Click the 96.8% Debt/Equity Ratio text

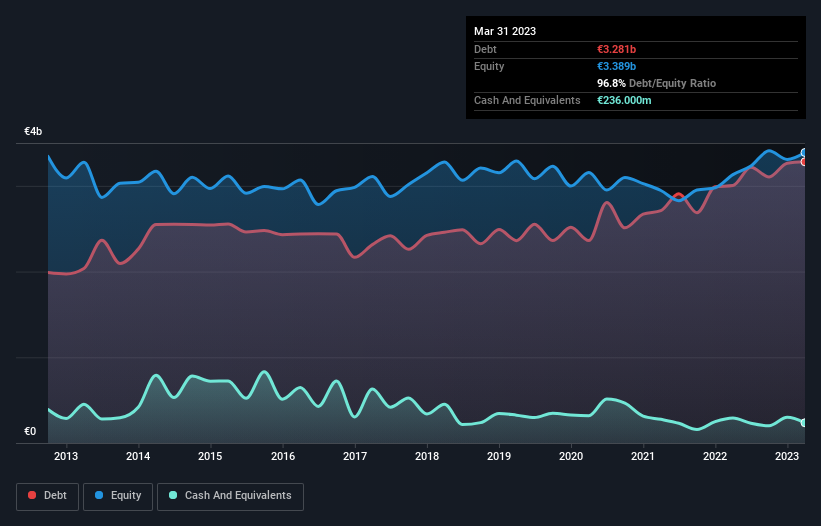[657, 83]
